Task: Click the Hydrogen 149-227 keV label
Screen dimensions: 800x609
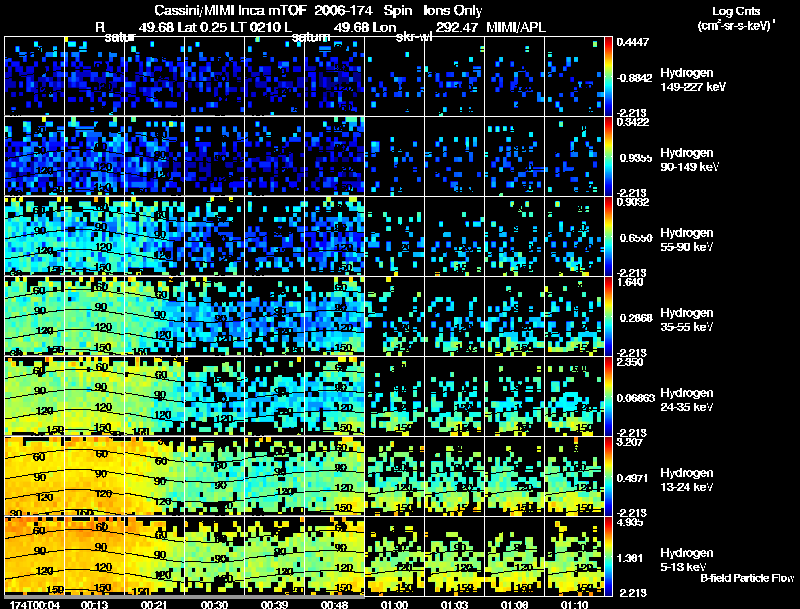Action: click(692, 80)
